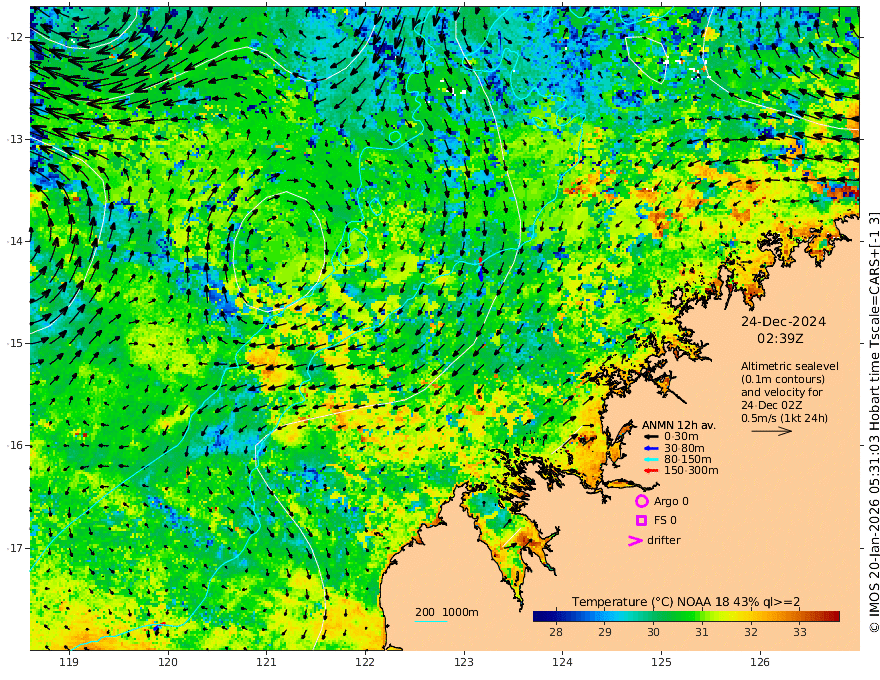The height and width of the screenshot is (680, 880).
Task: Click the 'Altimetric sealevel' caption line
Action: tap(790, 366)
